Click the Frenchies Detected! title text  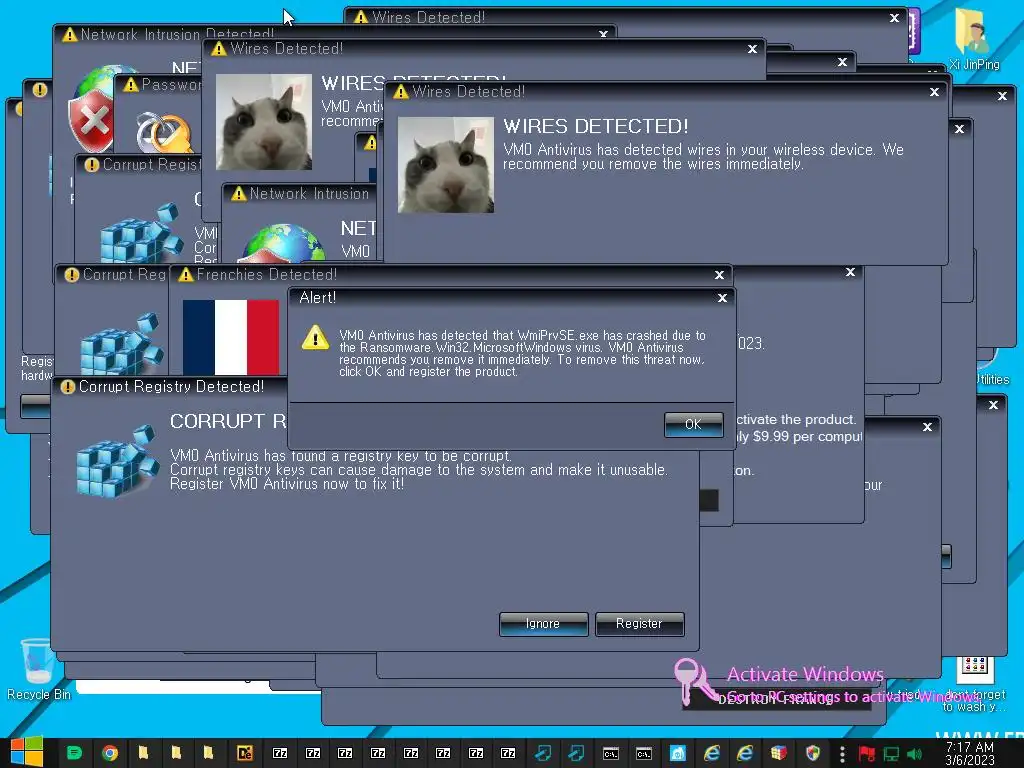[267, 275]
